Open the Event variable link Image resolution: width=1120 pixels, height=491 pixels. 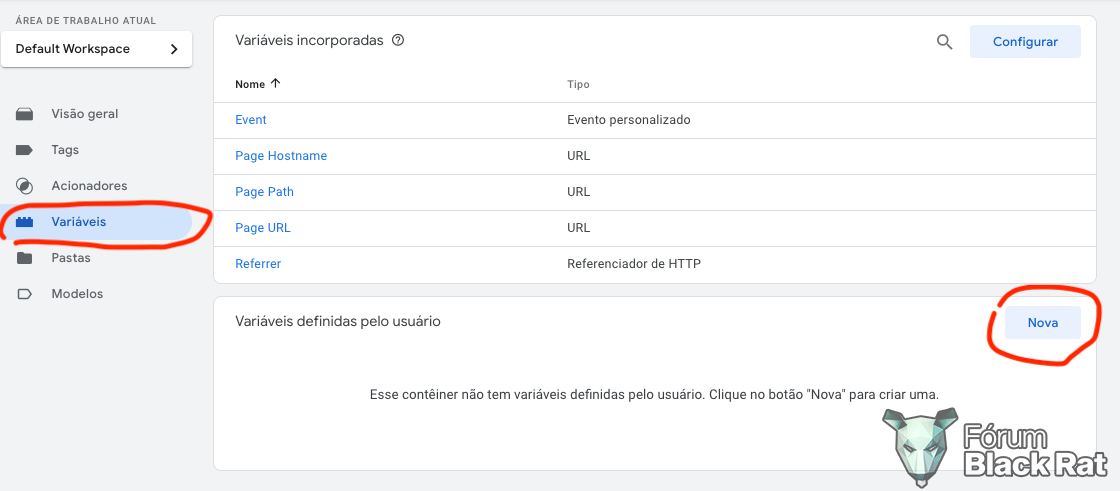(x=251, y=120)
